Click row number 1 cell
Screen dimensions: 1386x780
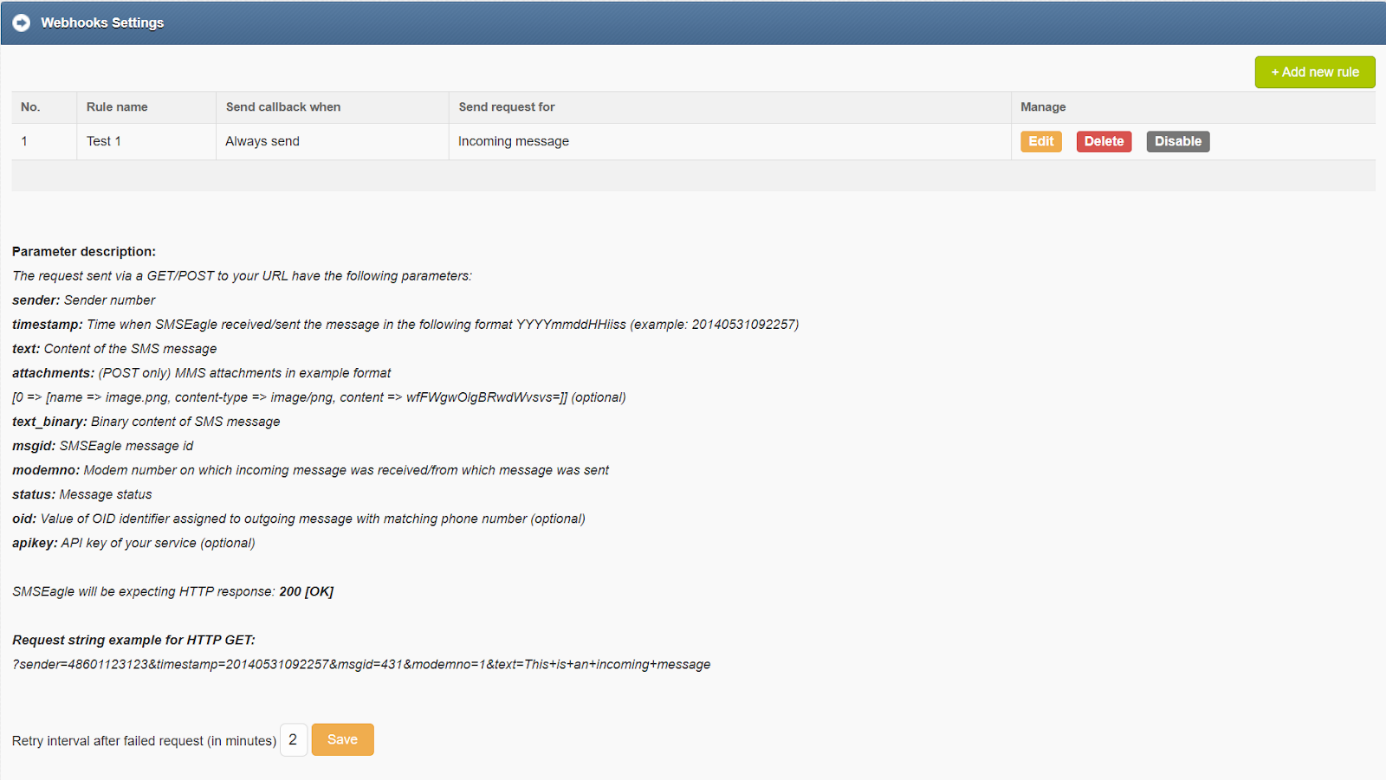[44, 141]
